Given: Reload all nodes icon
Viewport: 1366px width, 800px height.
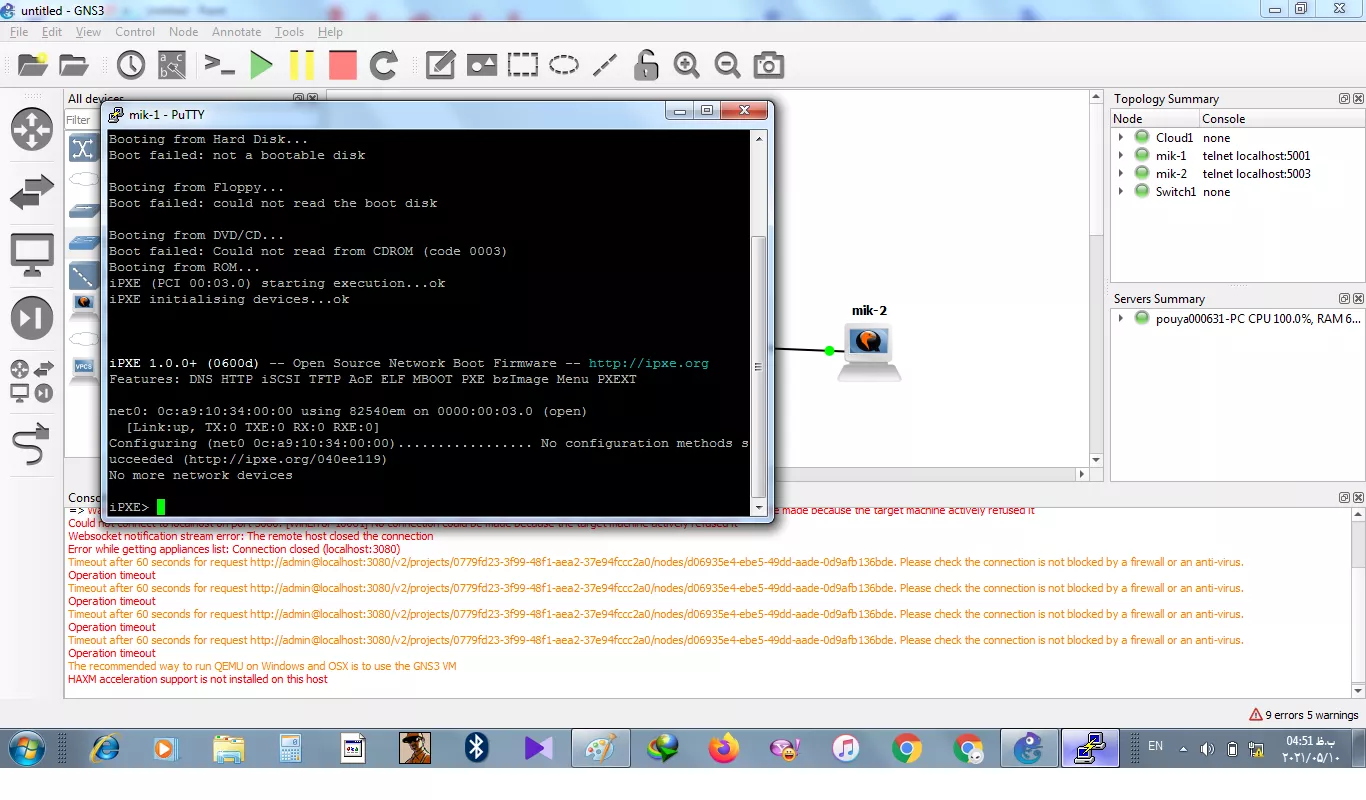Looking at the screenshot, I should click(x=384, y=66).
